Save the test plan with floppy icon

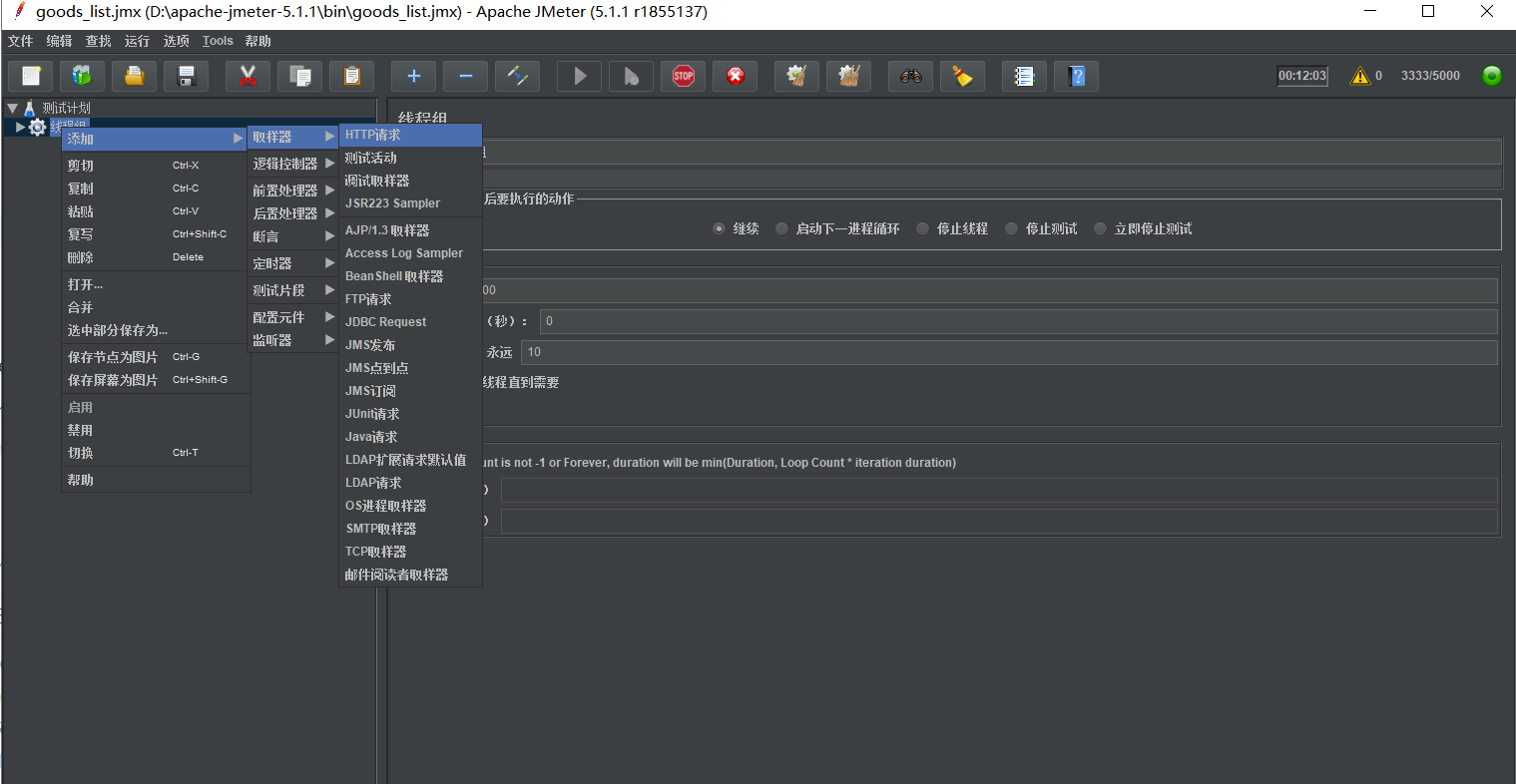click(186, 76)
